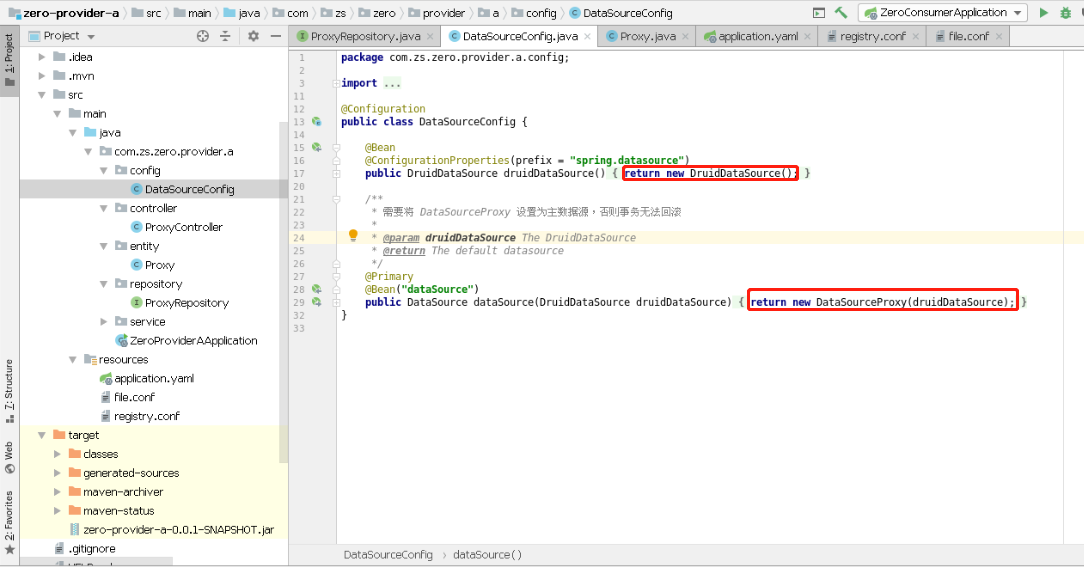Screen dimensions: 1084x567
Task: Collapse the config package
Action: pyautogui.click(x=104, y=170)
